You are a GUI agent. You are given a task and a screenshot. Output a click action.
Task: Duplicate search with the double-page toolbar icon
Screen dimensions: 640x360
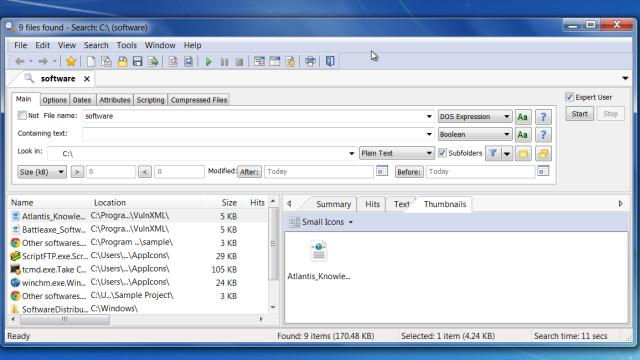(x=107, y=62)
